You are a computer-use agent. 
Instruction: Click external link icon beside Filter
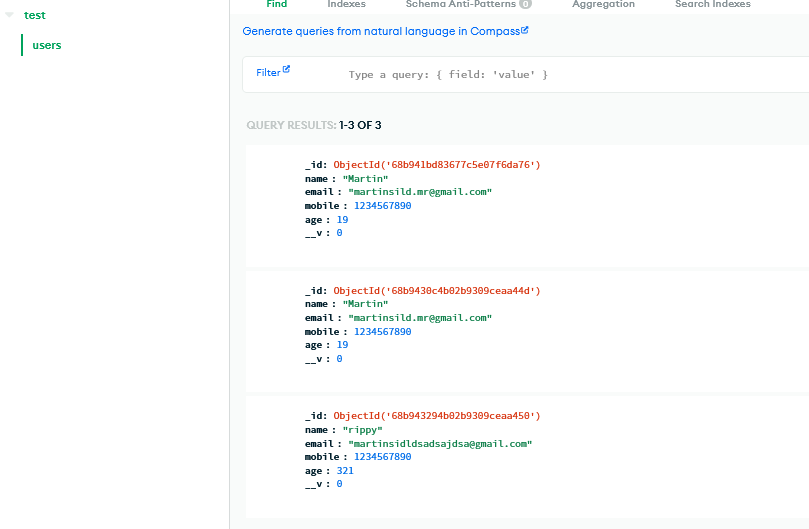286,69
